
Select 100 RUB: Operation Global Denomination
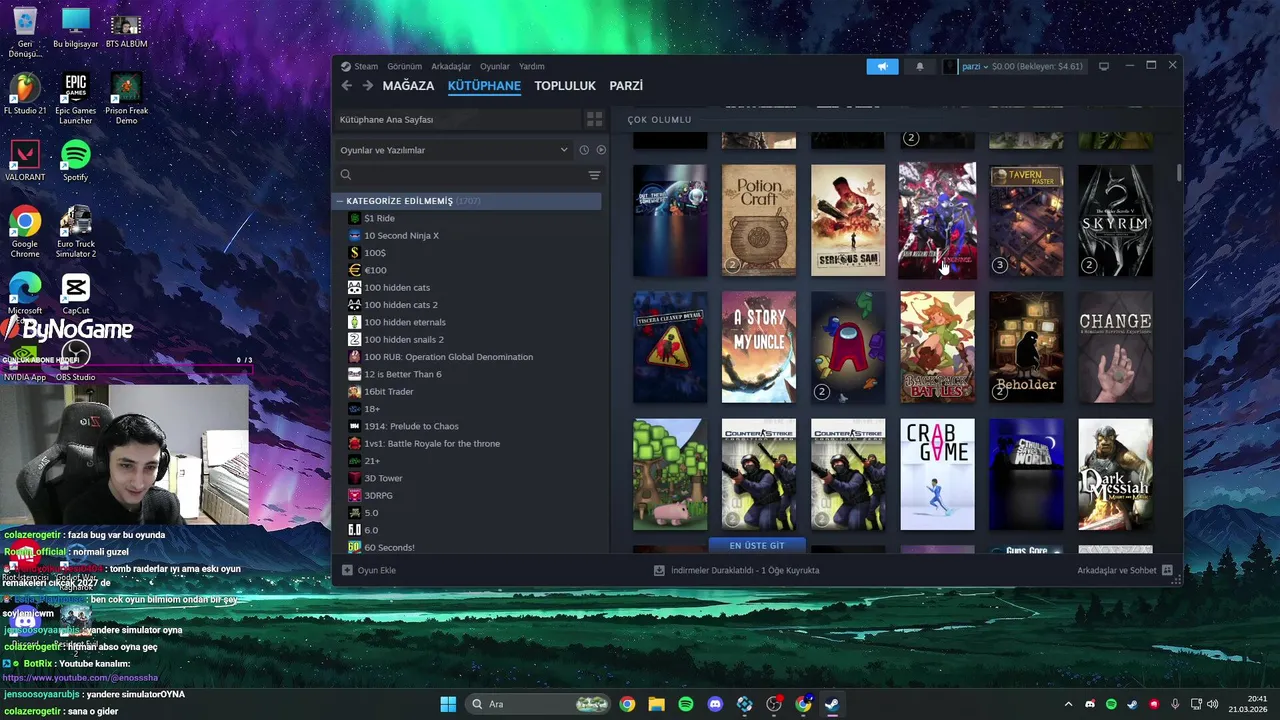tap(448, 357)
